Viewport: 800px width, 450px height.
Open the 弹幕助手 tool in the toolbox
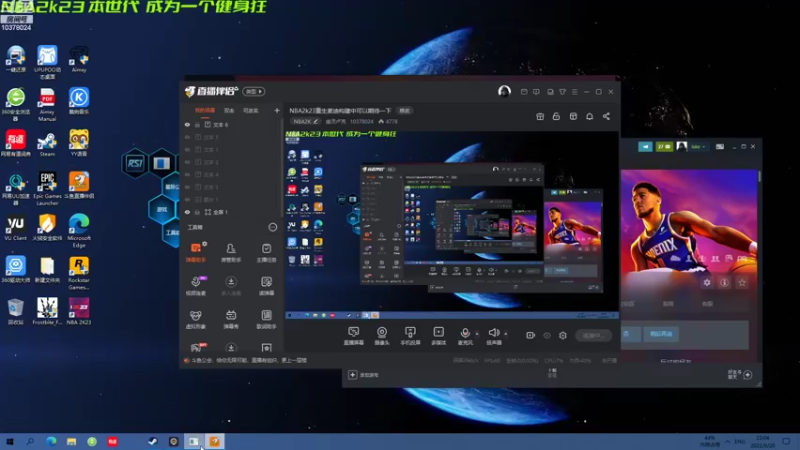point(196,252)
